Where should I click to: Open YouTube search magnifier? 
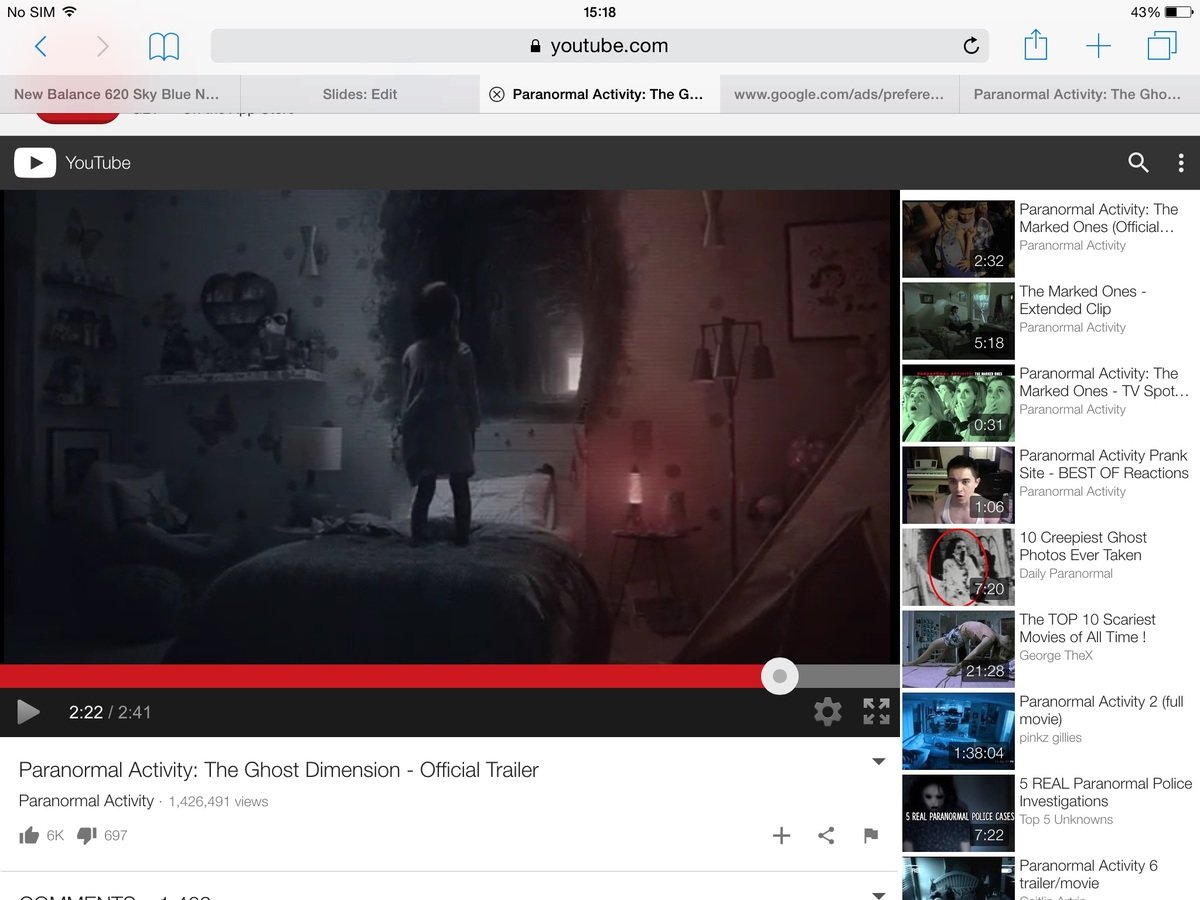1138,163
